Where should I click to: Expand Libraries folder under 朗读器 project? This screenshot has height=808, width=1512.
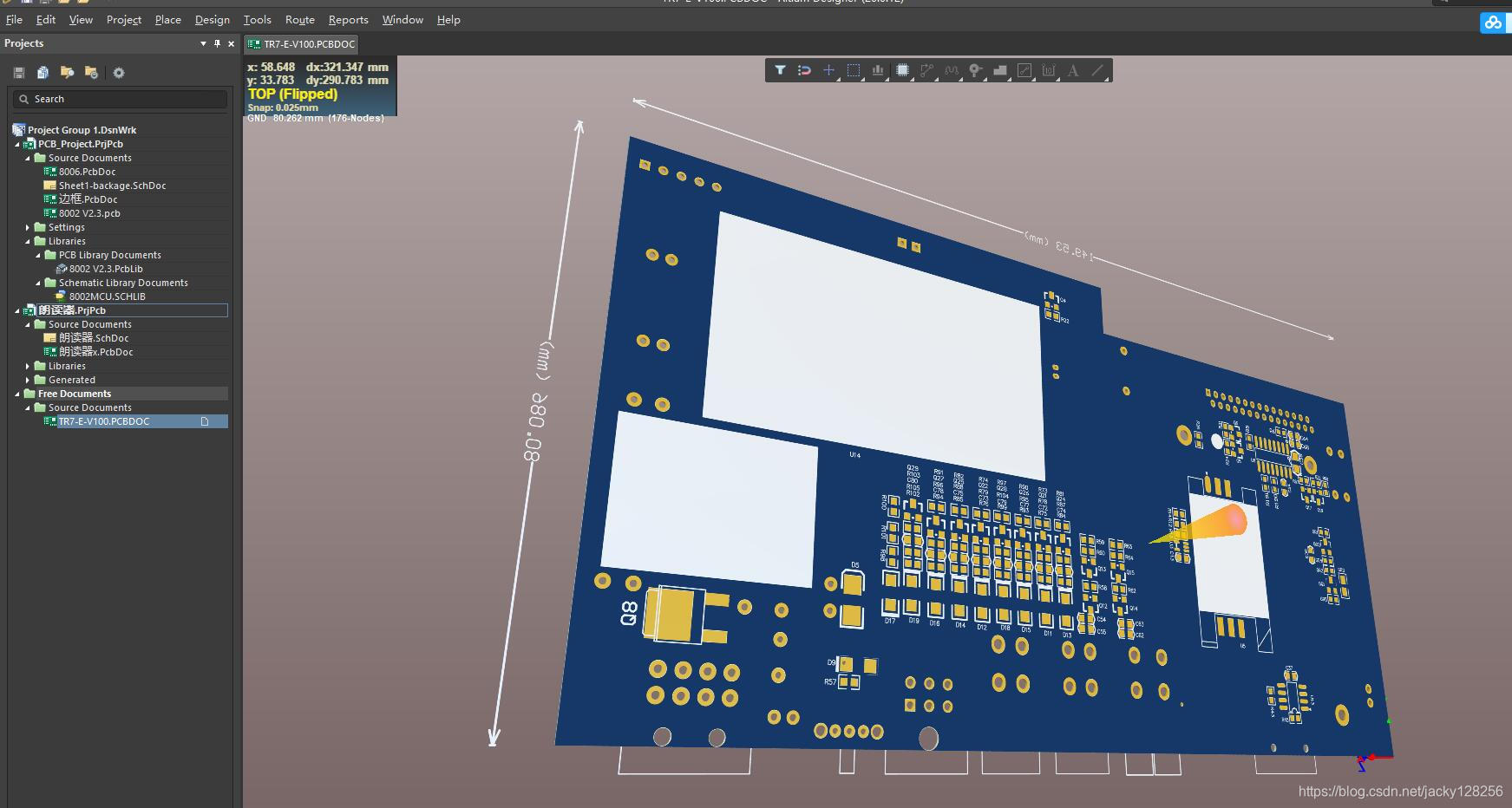[28, 366]
